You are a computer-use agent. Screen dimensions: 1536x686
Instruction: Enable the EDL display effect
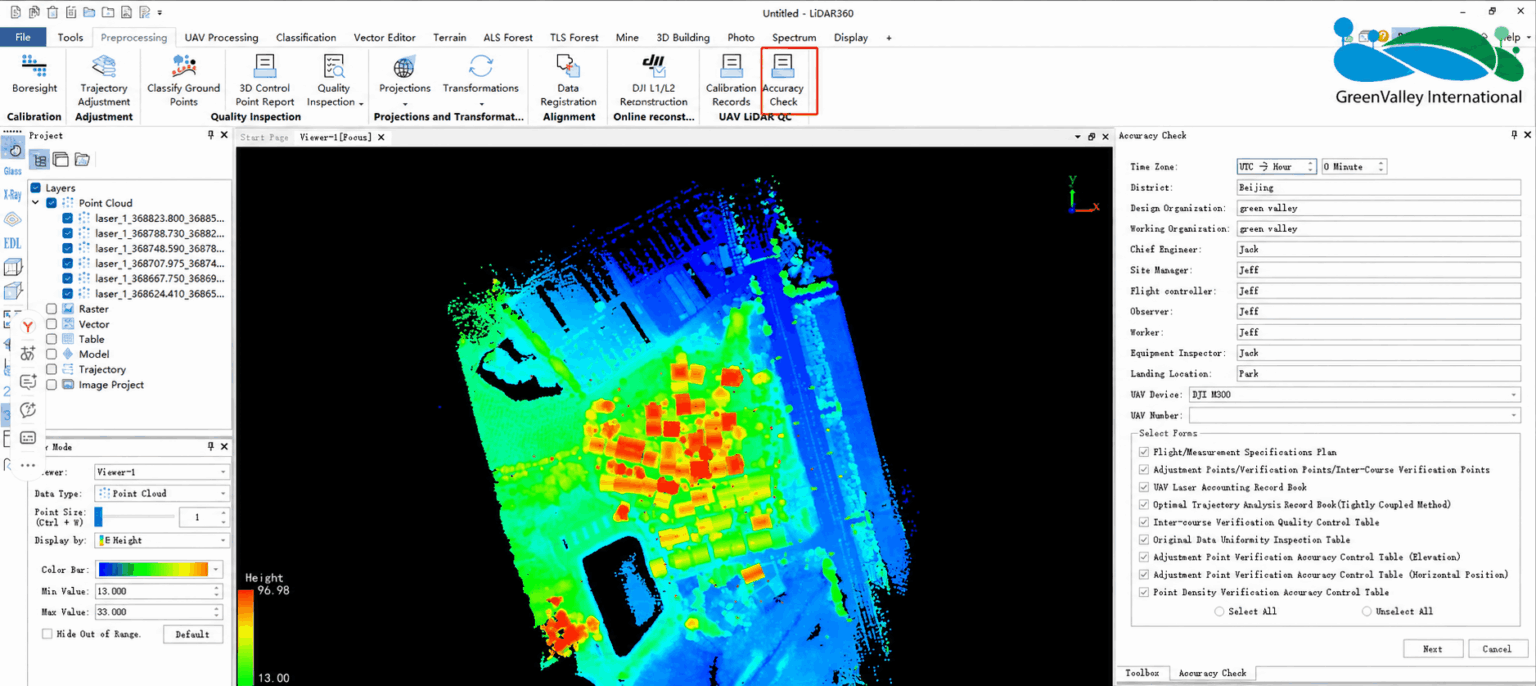[x=13, y=243]
